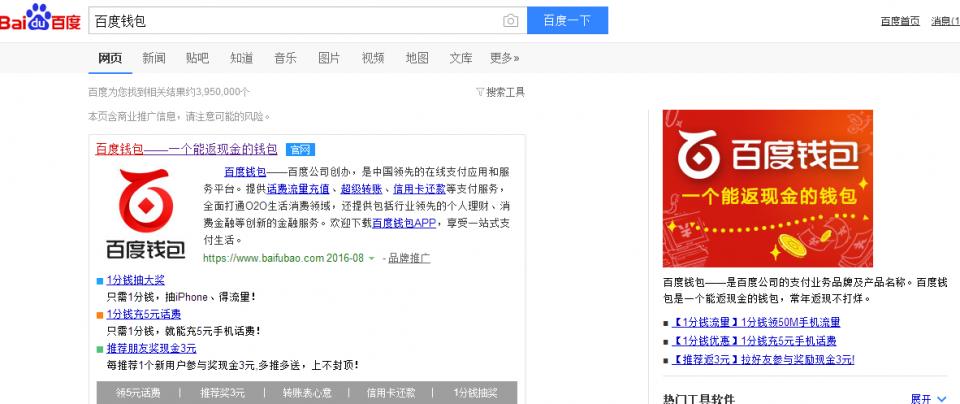Click the 百度钱包APP download link
This screenshot has height=404, width=960.
click(404, 223)
